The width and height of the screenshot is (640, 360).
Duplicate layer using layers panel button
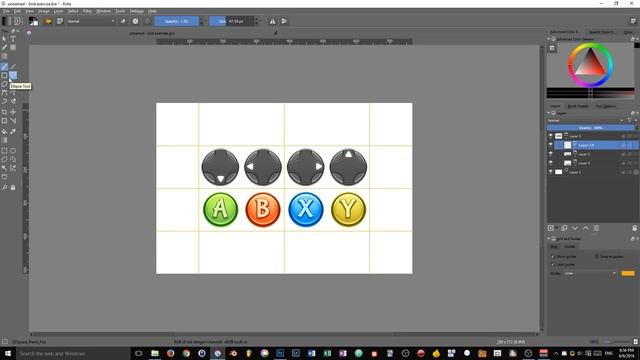(x=564, y=228)
